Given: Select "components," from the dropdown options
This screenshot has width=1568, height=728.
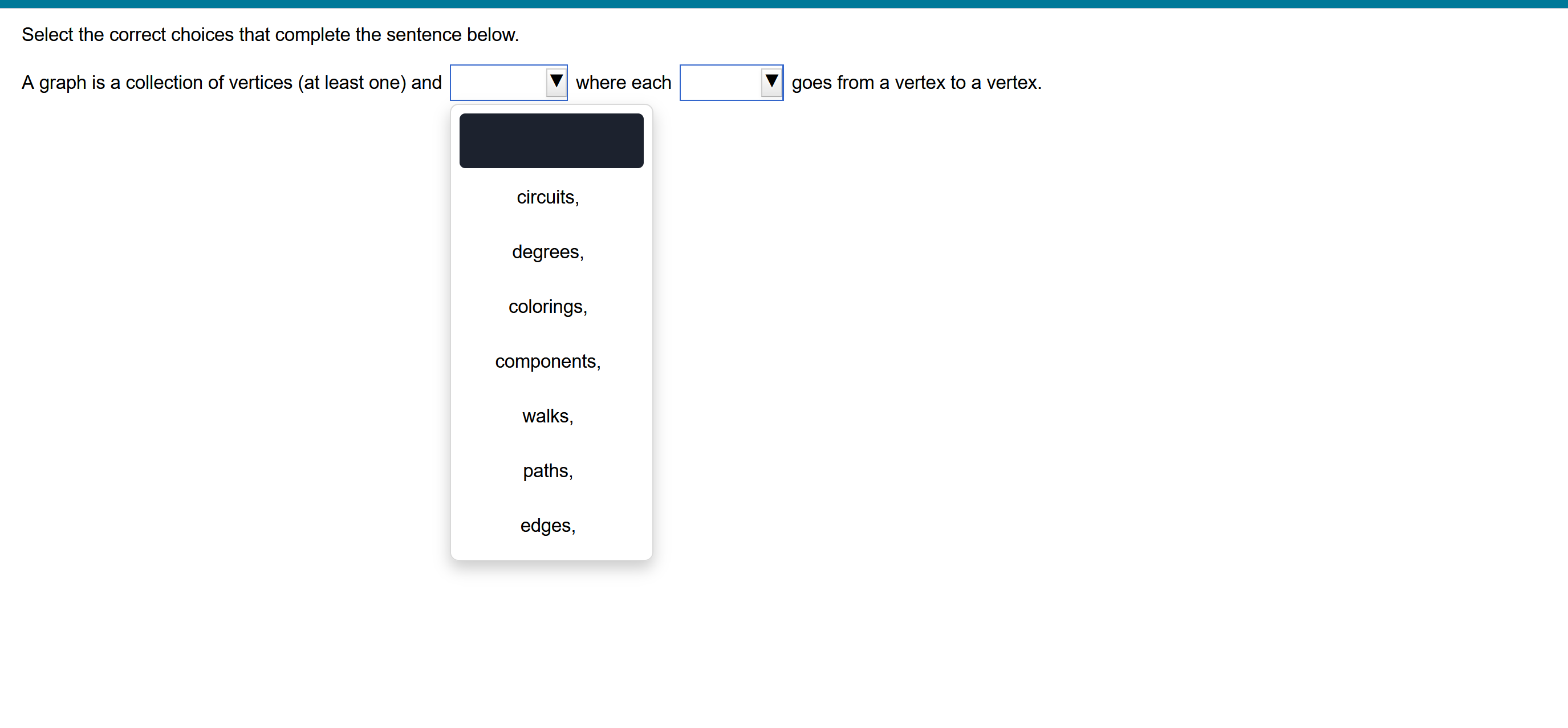Looking at the screenshot, I should pyautogui.click(x=547, y=361).
